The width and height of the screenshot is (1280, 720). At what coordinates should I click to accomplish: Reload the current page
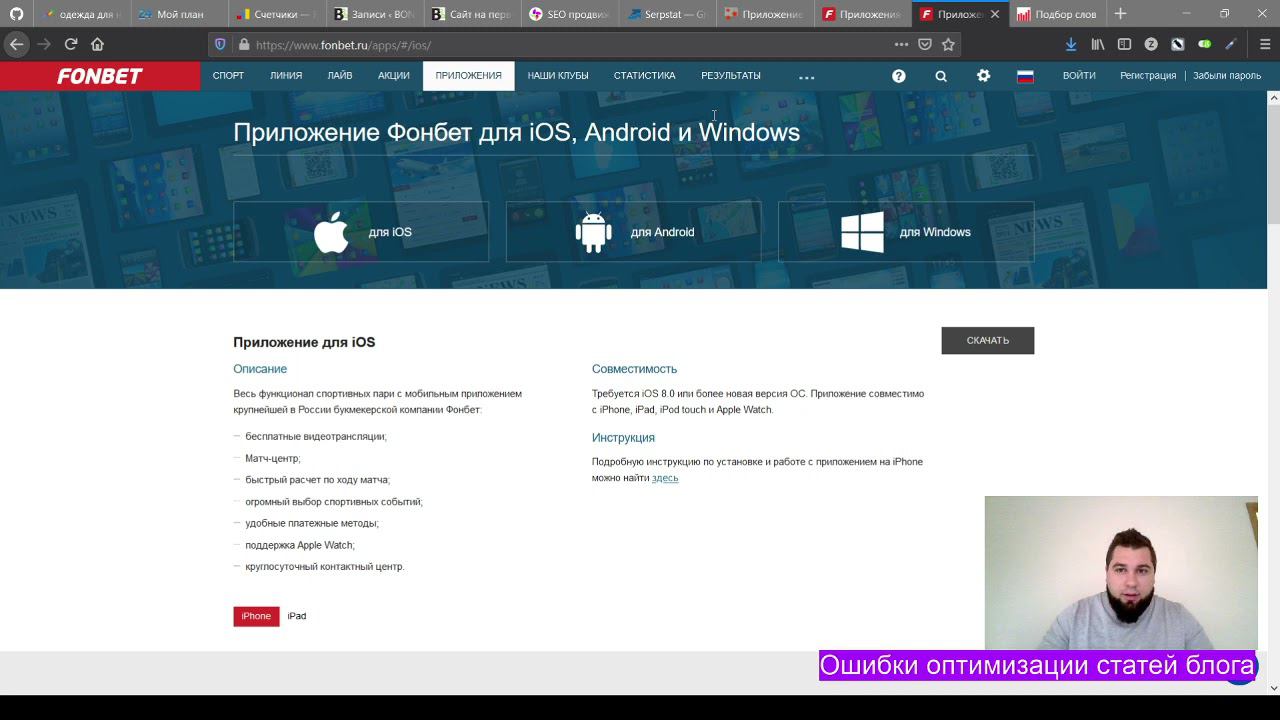(x=71, y=44)
